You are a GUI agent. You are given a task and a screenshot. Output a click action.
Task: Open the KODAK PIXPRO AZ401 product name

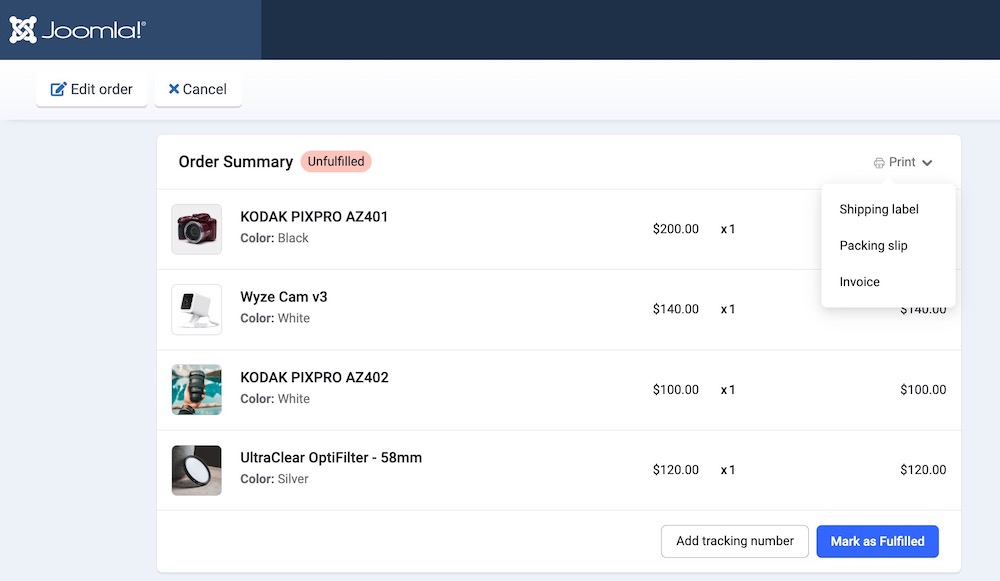pyautogui.click(x=314, y=216)
